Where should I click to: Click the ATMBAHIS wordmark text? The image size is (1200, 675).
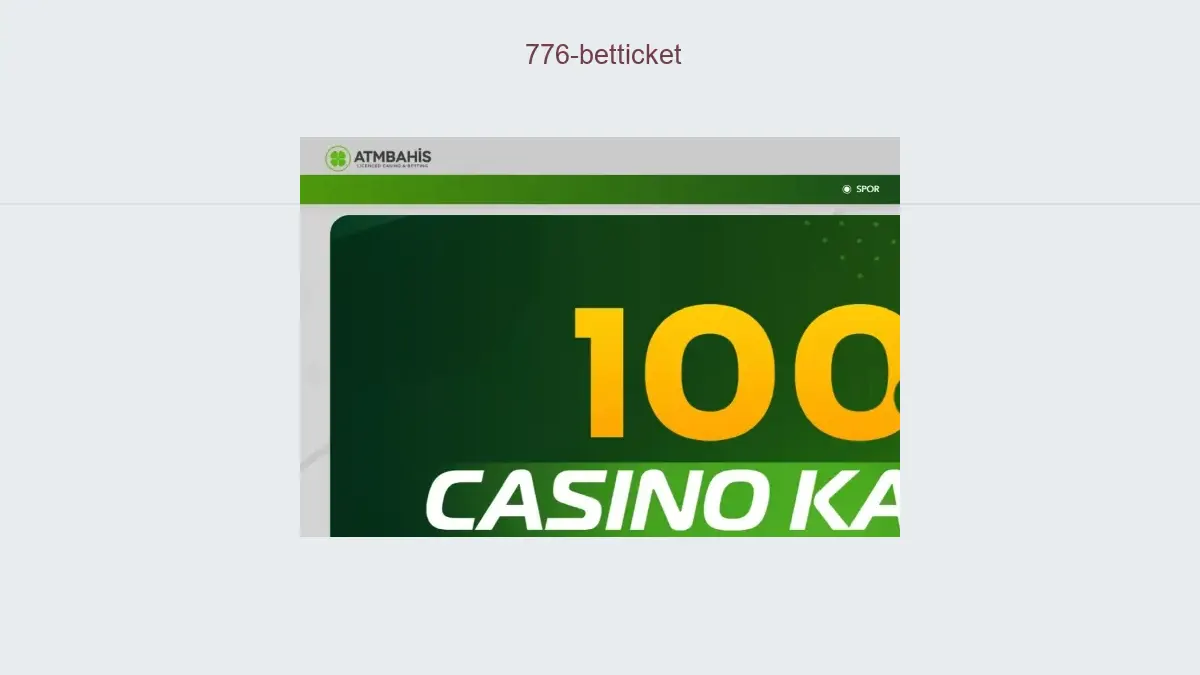pyautogui.click(x=393, y=155)
